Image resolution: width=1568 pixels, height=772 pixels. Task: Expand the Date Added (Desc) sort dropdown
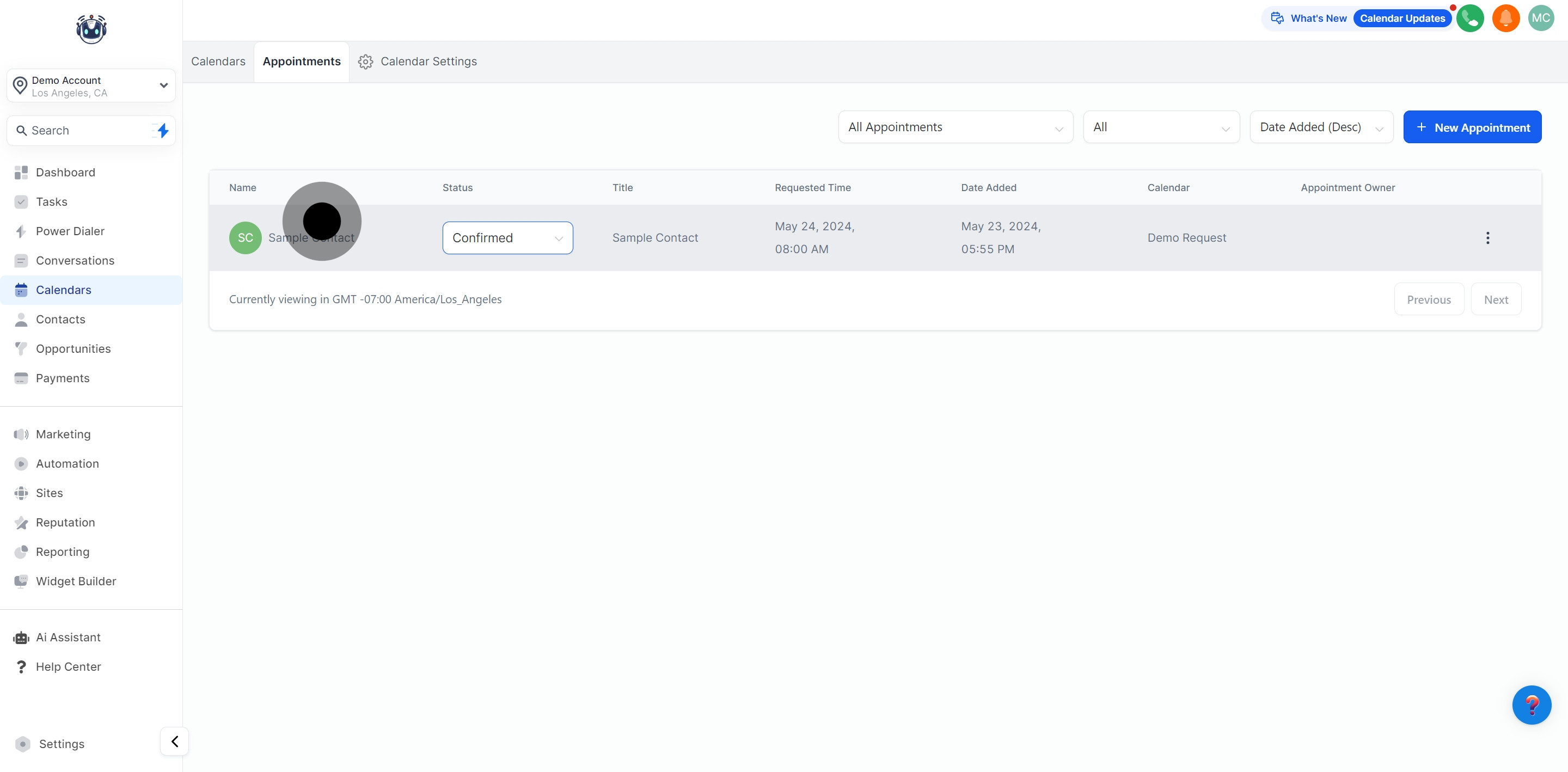(1321, 127)
